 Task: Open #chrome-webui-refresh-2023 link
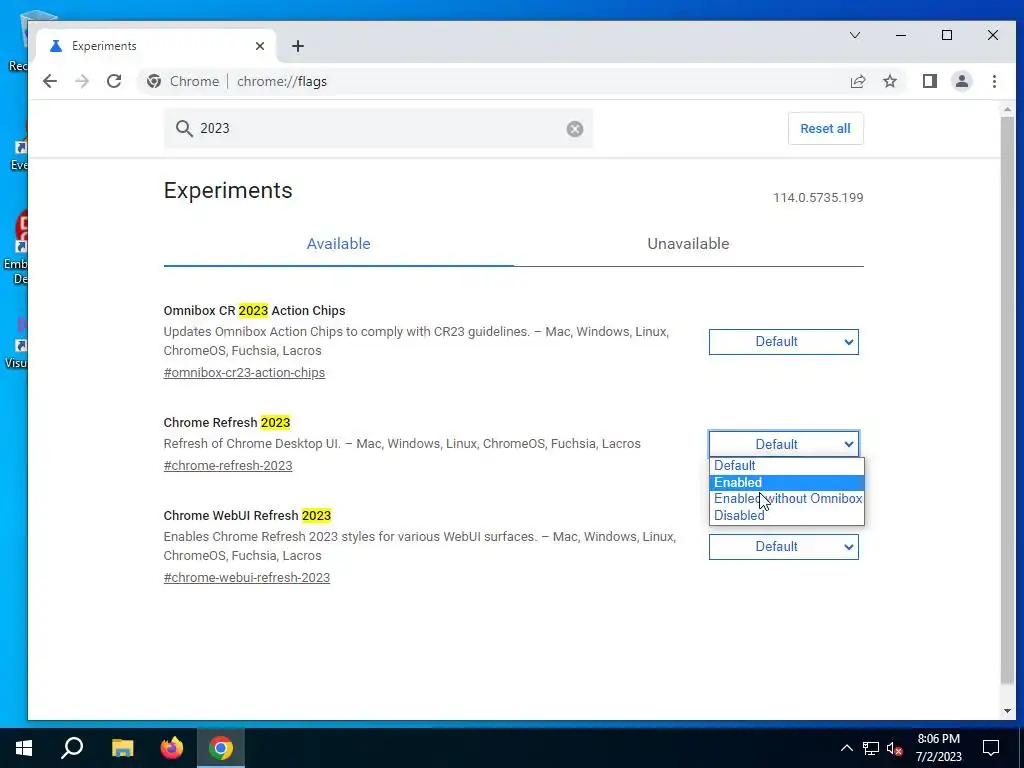[247, 578]
